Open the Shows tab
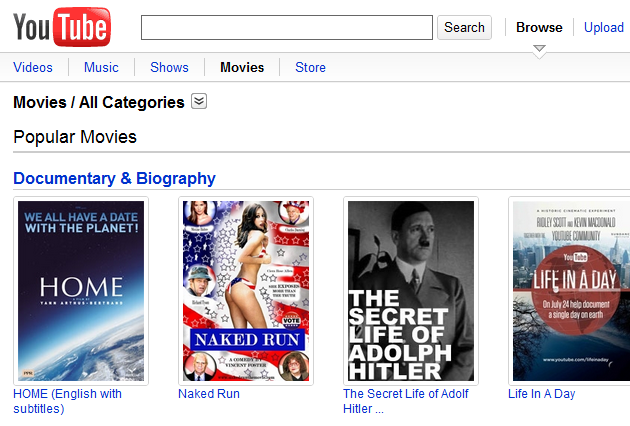Image resolution: width=630 pixels, height=426 pixels. pos(169,67)
